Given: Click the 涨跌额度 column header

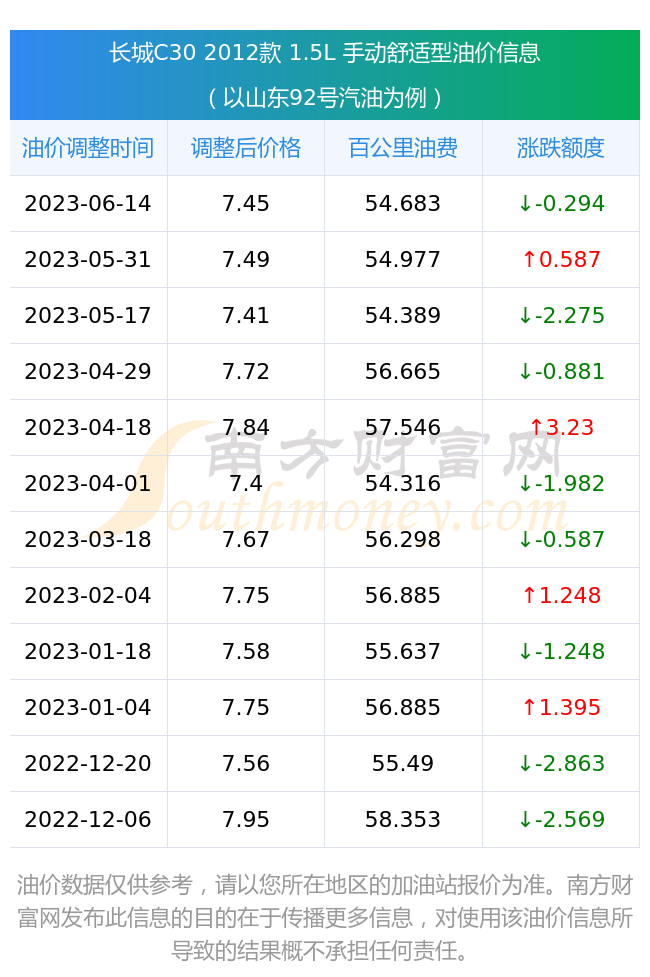Looking at the screenshot, I should click(560, 148).
